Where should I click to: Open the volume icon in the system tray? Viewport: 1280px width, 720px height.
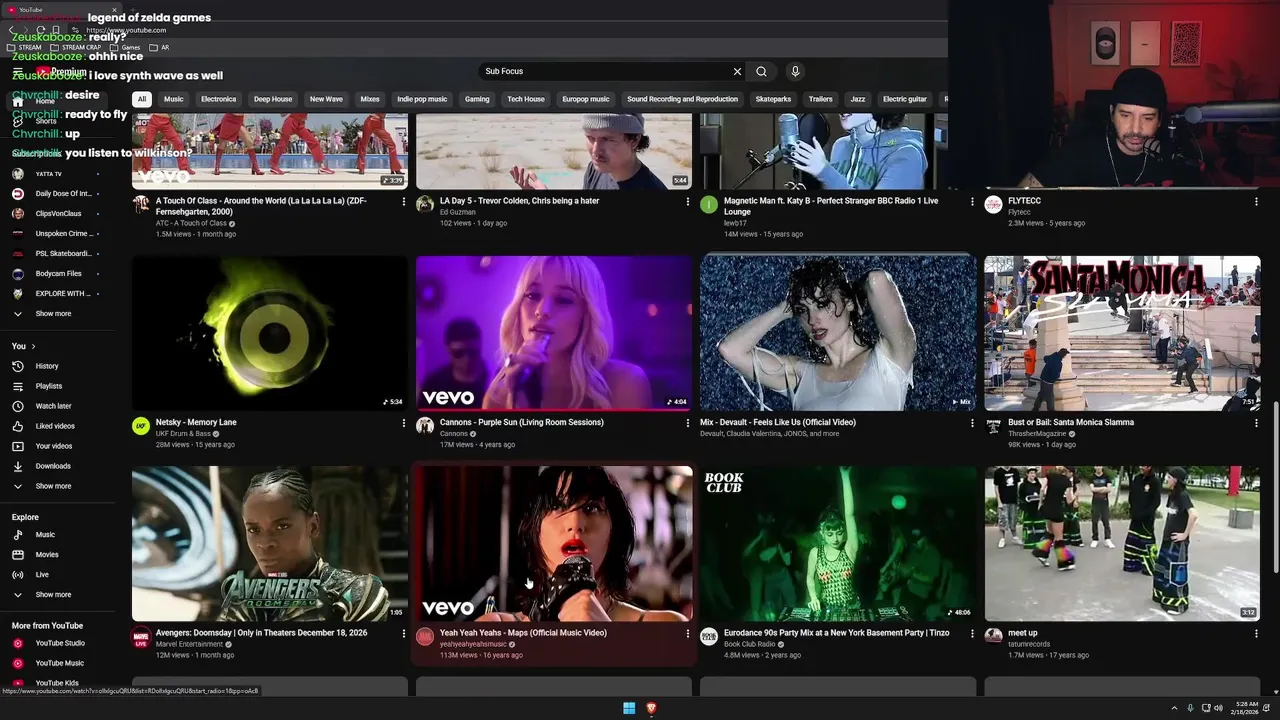1218,708
